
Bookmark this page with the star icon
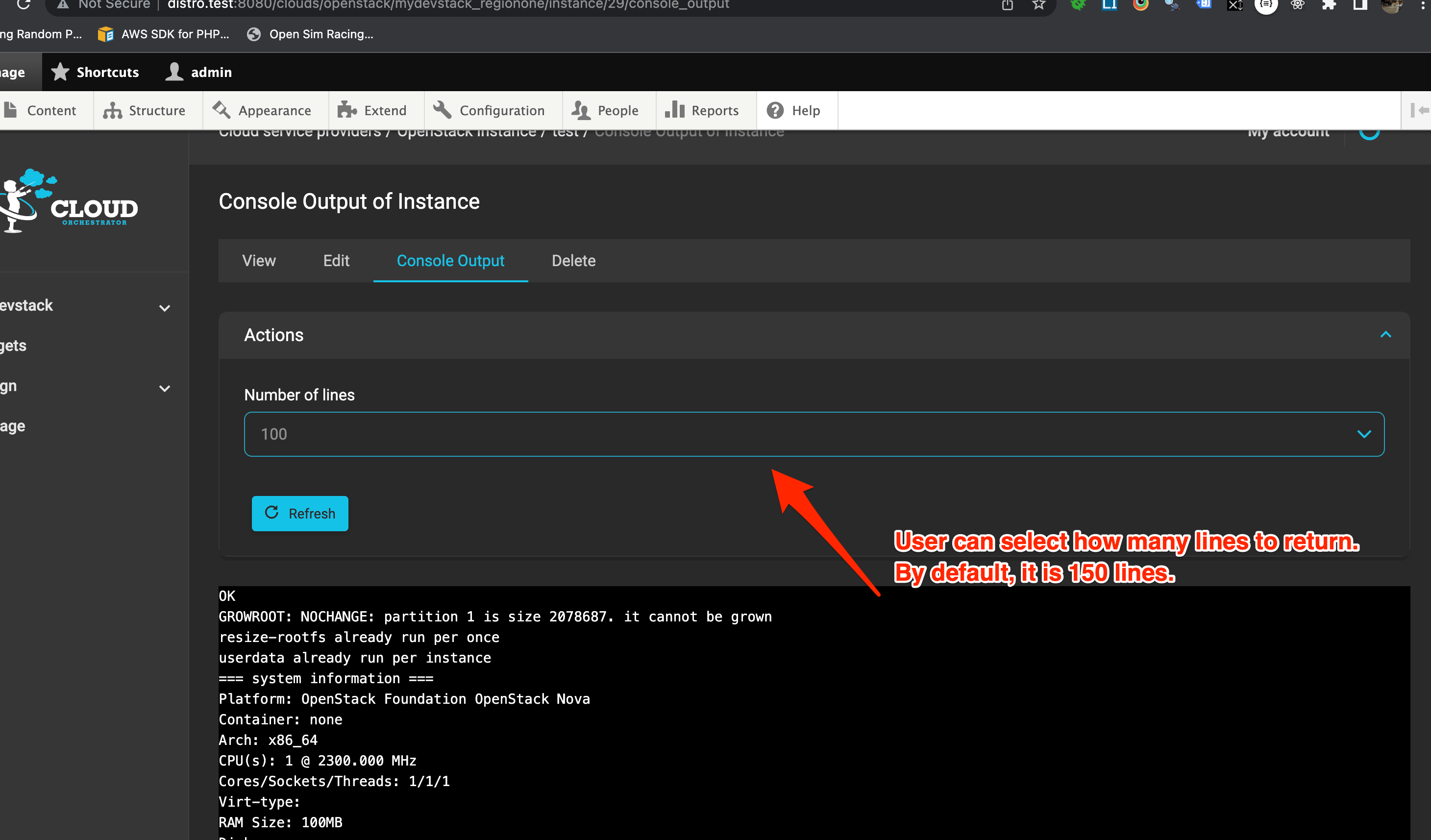tap(1038, 5)
